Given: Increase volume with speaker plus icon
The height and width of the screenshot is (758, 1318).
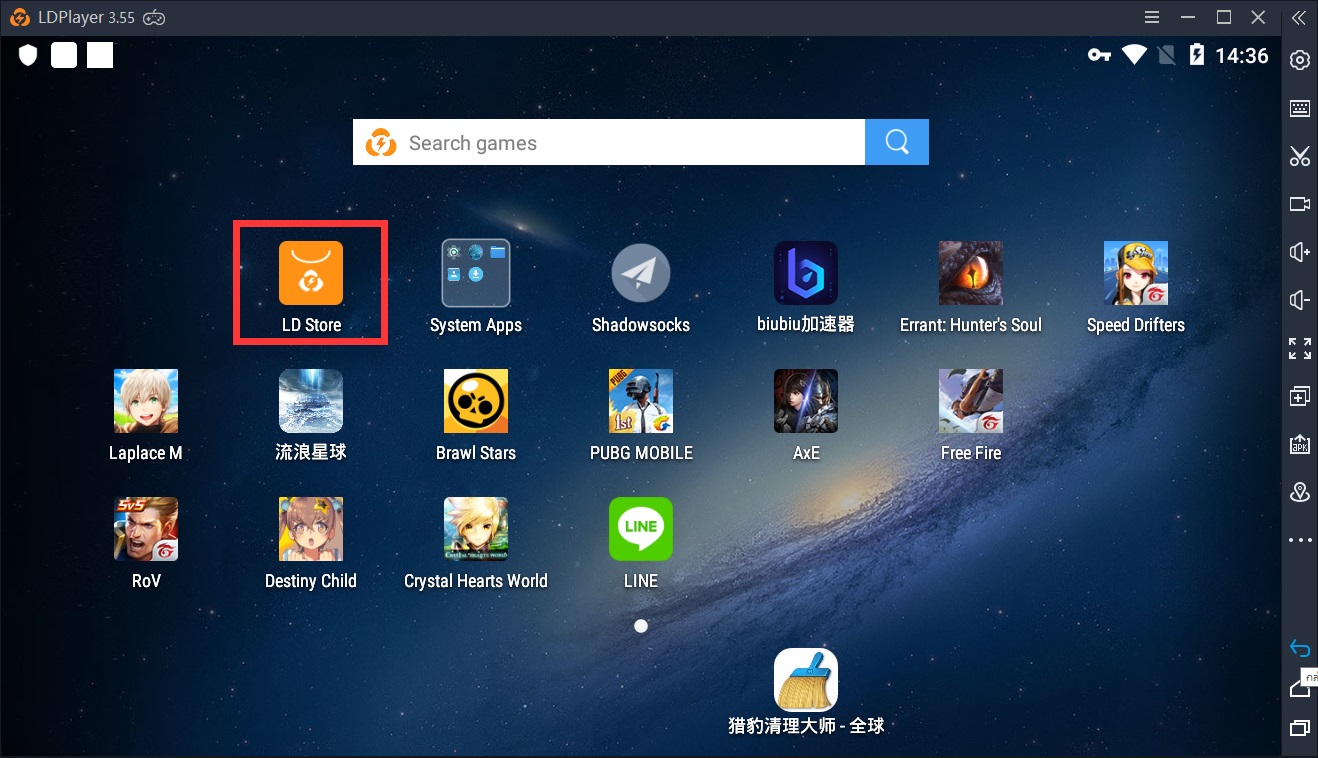Looking at the screenshot, I should [x=1300, y=252].
